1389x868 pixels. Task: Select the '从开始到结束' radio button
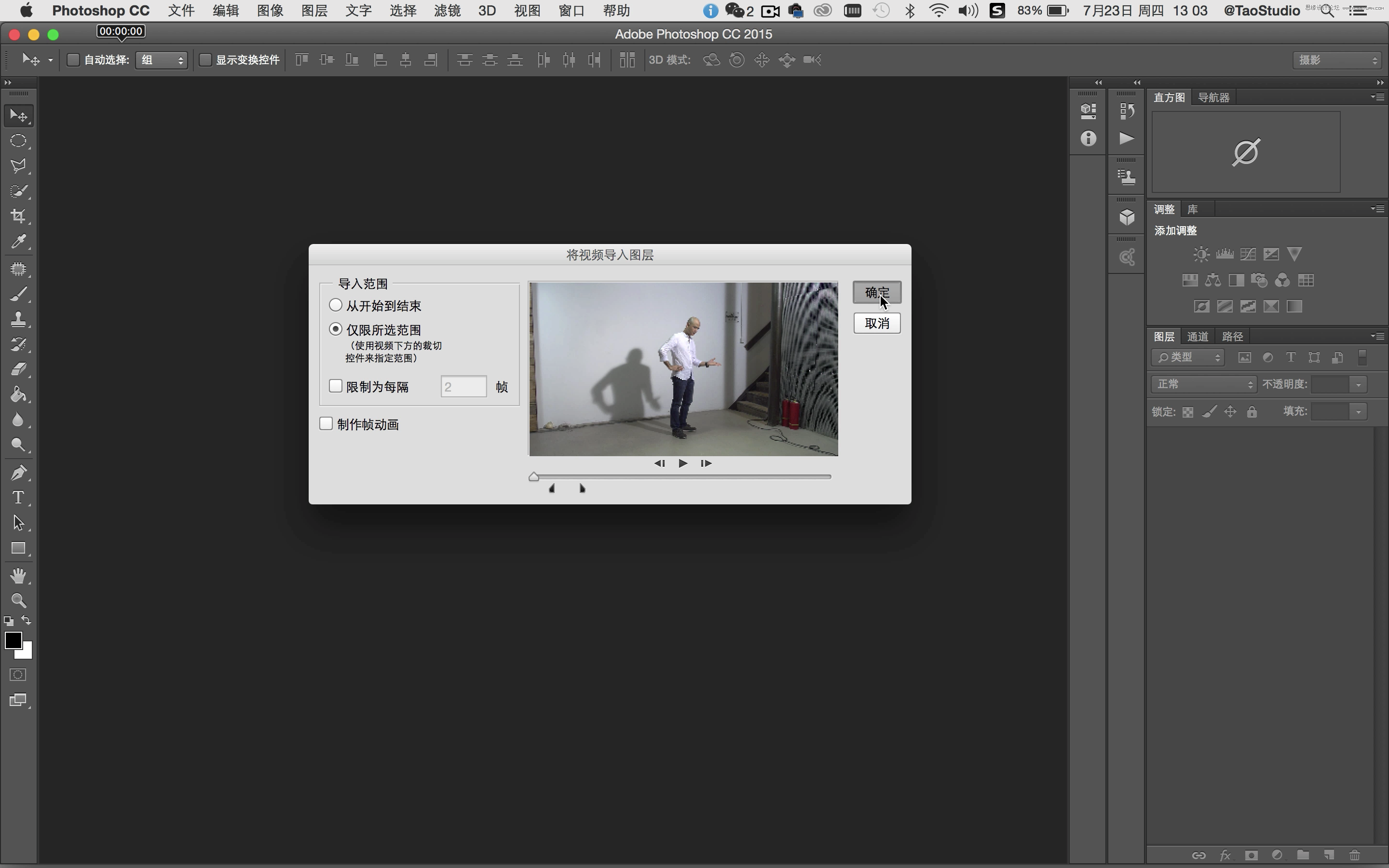tap(335, 305)
